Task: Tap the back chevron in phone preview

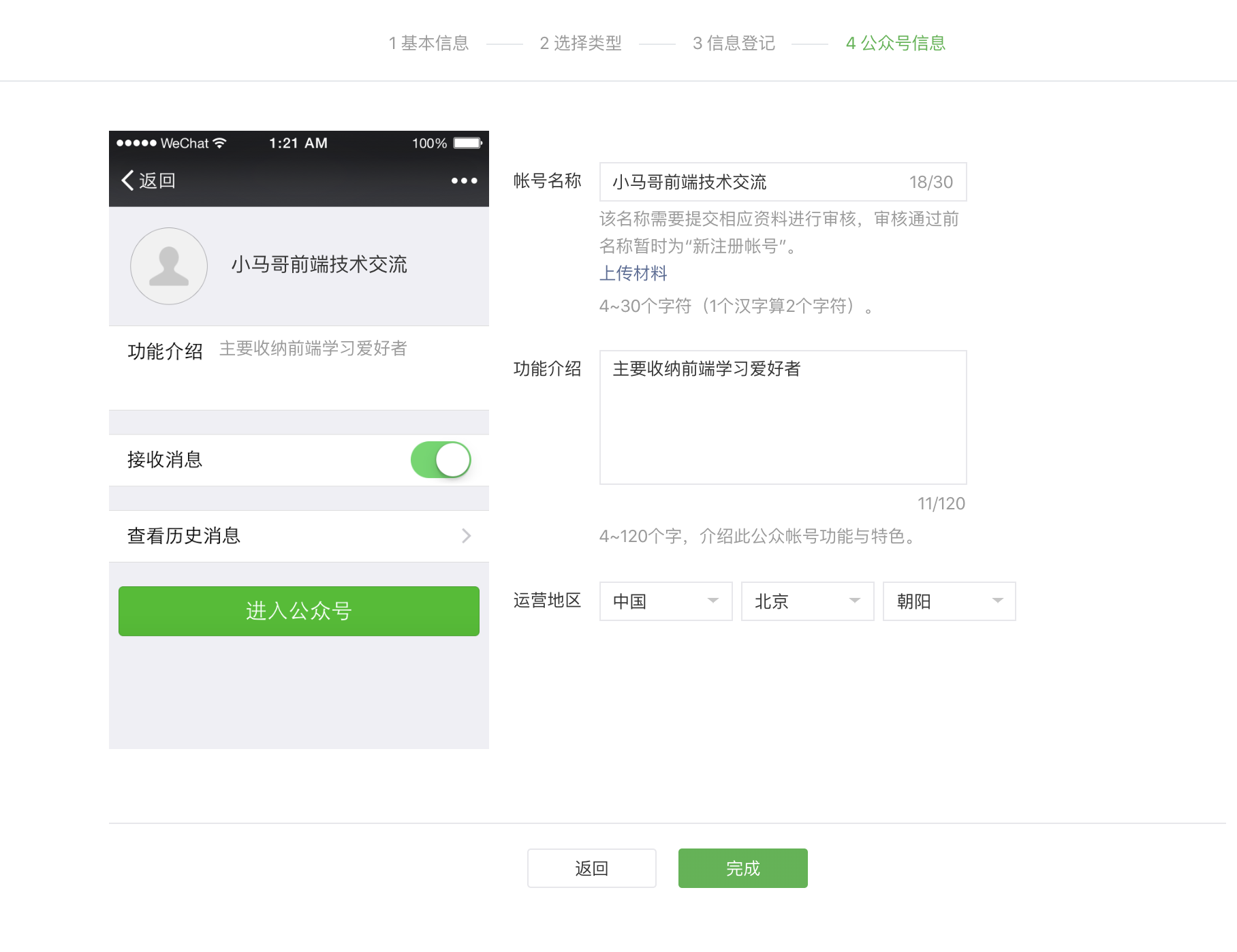Action: pyautogui.click(x=127, y=180)
